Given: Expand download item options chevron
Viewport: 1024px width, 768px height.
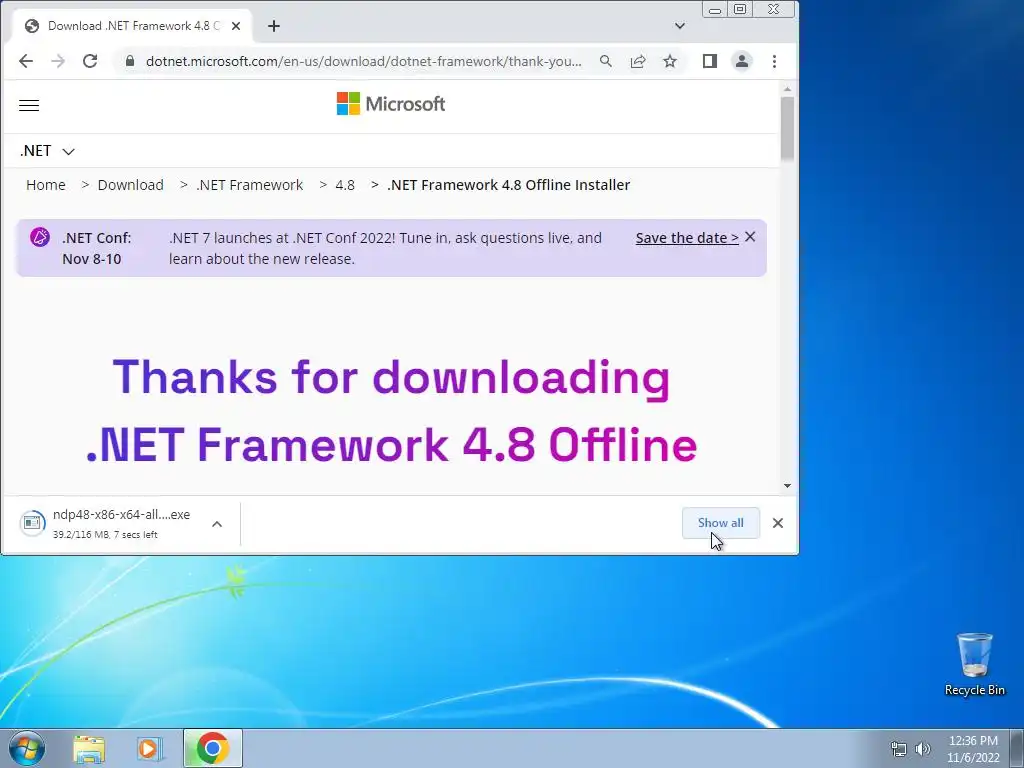Looking at the screenshot, I should [217, 524].
